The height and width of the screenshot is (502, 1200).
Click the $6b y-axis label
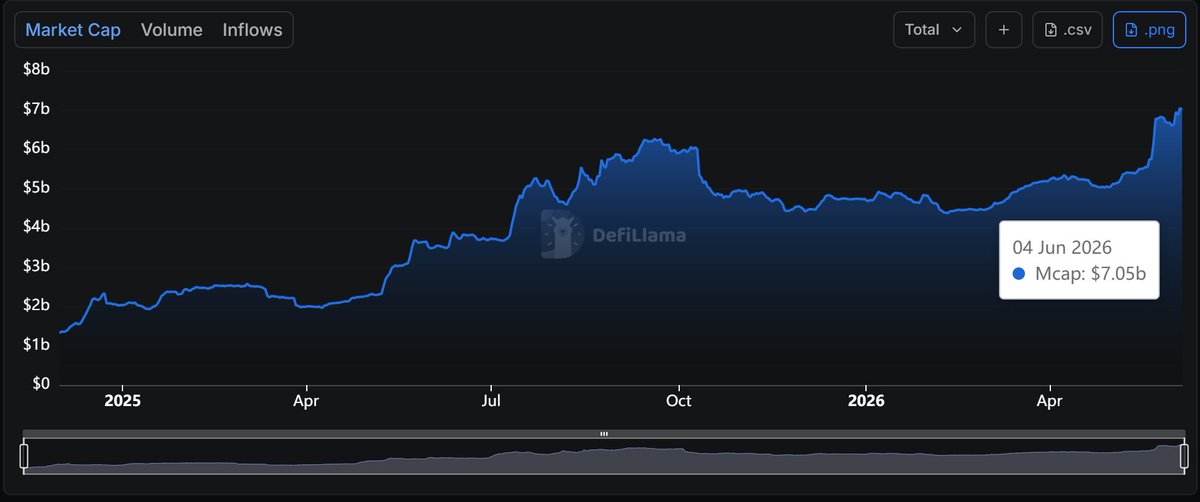click(x=37, y=148)
